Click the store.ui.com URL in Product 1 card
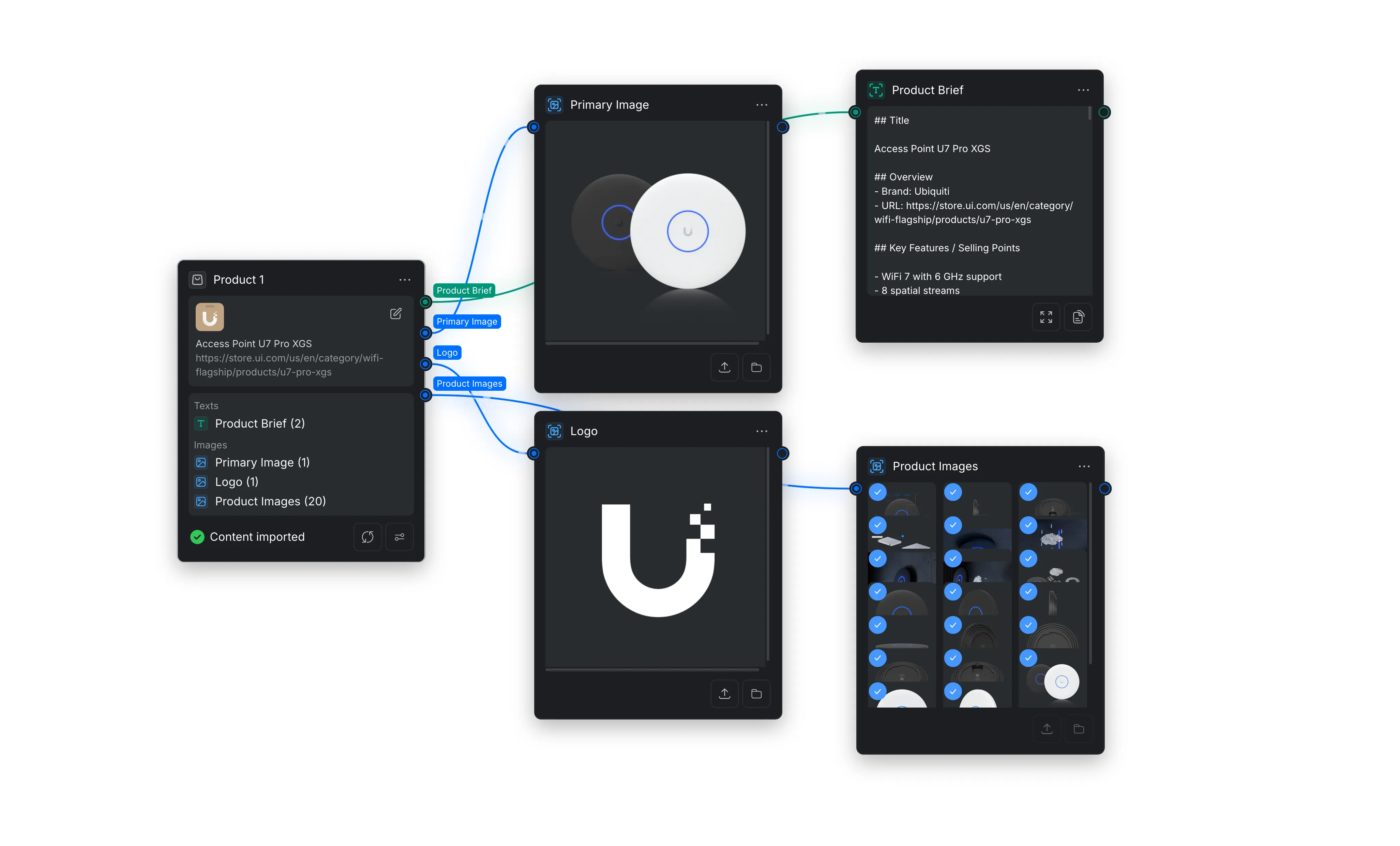Image resolution: width=1400 pixels, height=846 pixels. pos(289,365)
